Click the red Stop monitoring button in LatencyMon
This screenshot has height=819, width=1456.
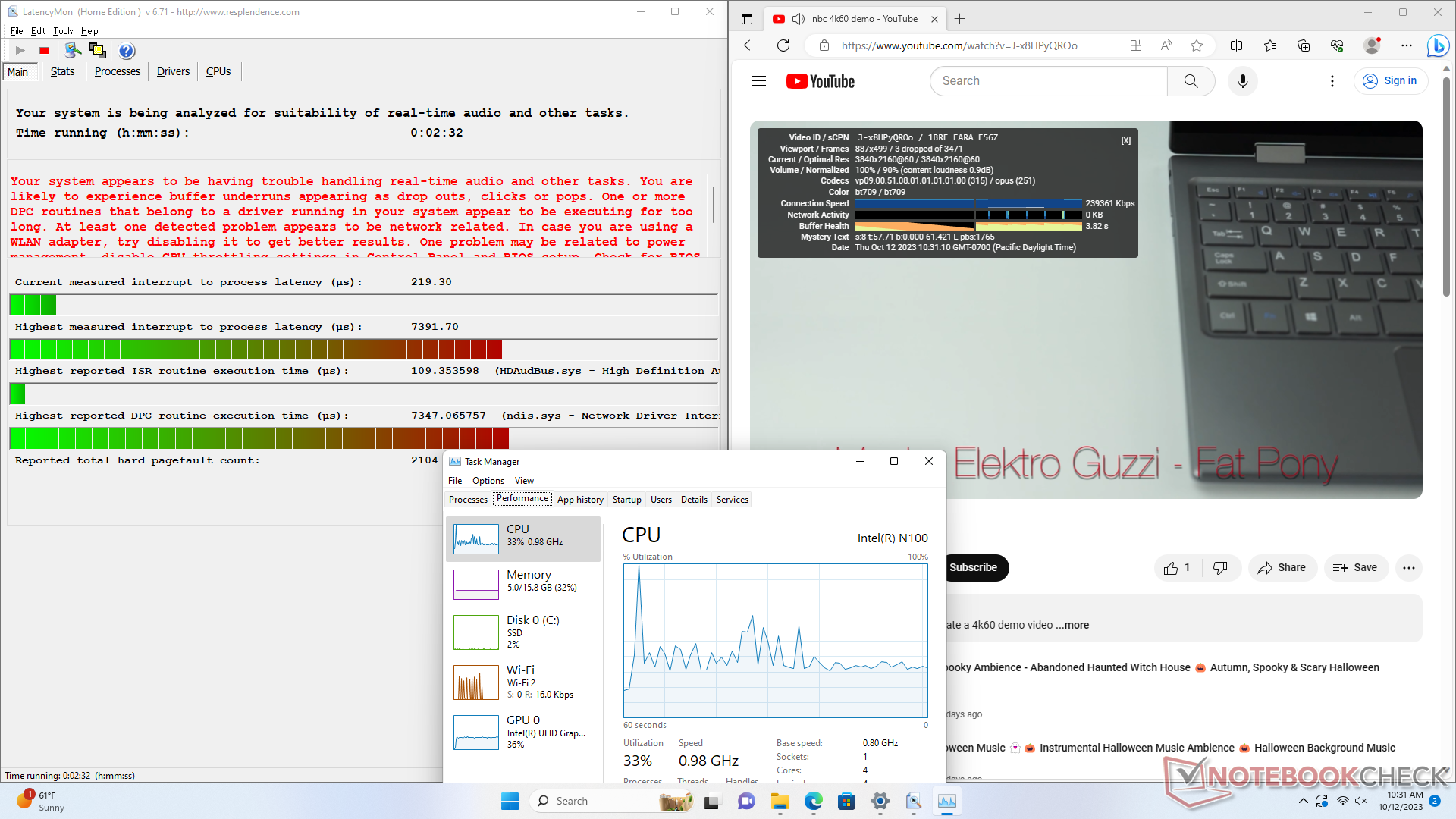[x=44, y=51]
